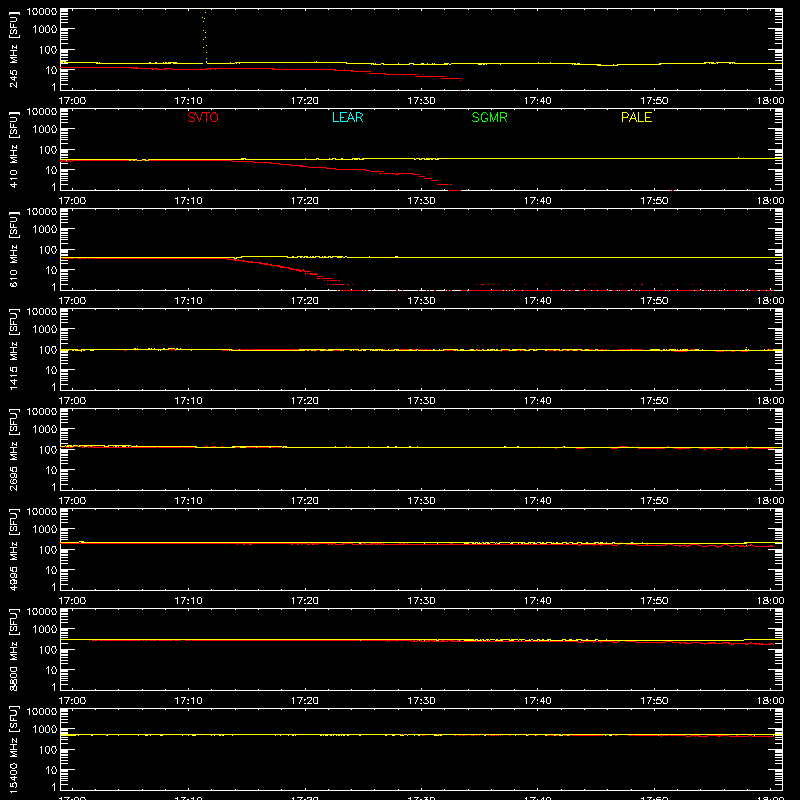Click the cyan LEAR station label
This screenshot has width=800, height=800.
[x=347, y=117]
